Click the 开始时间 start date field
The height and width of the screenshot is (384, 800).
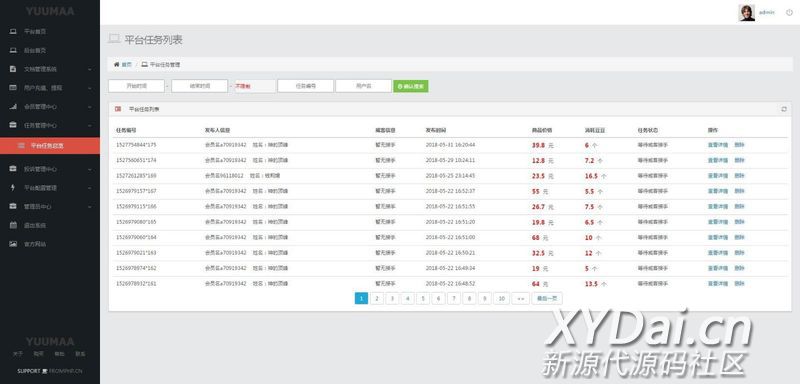point(136,86)
